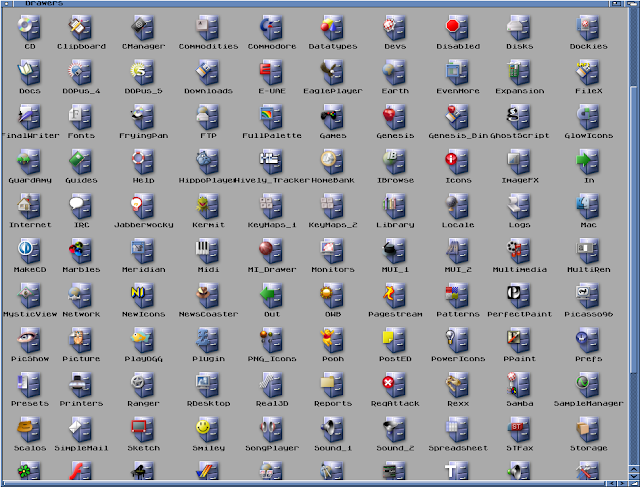Select the NewIcons drawer icon

click(143, 296)
